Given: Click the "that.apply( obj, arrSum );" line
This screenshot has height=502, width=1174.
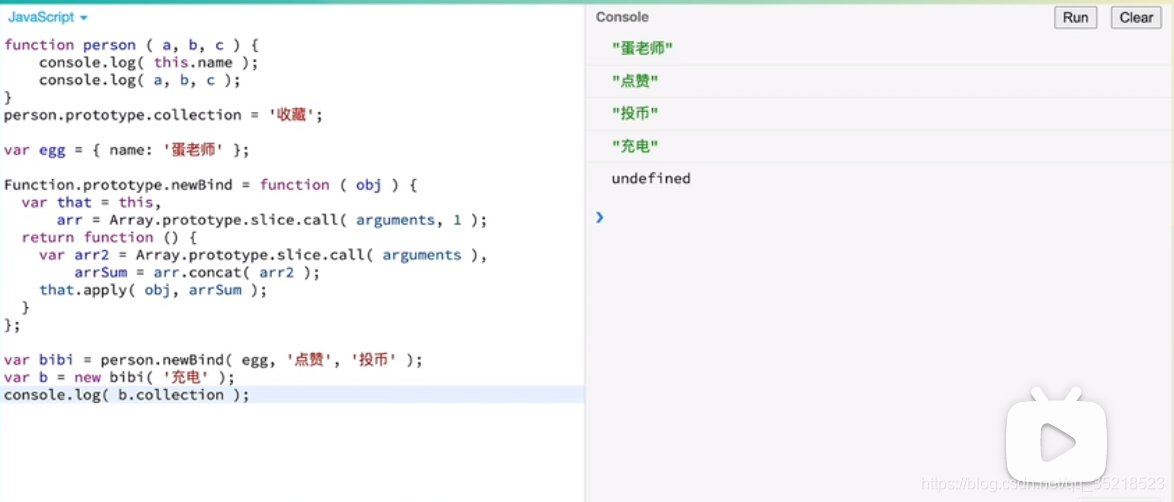Looking at the screenshot, I should tap(153, 290).
